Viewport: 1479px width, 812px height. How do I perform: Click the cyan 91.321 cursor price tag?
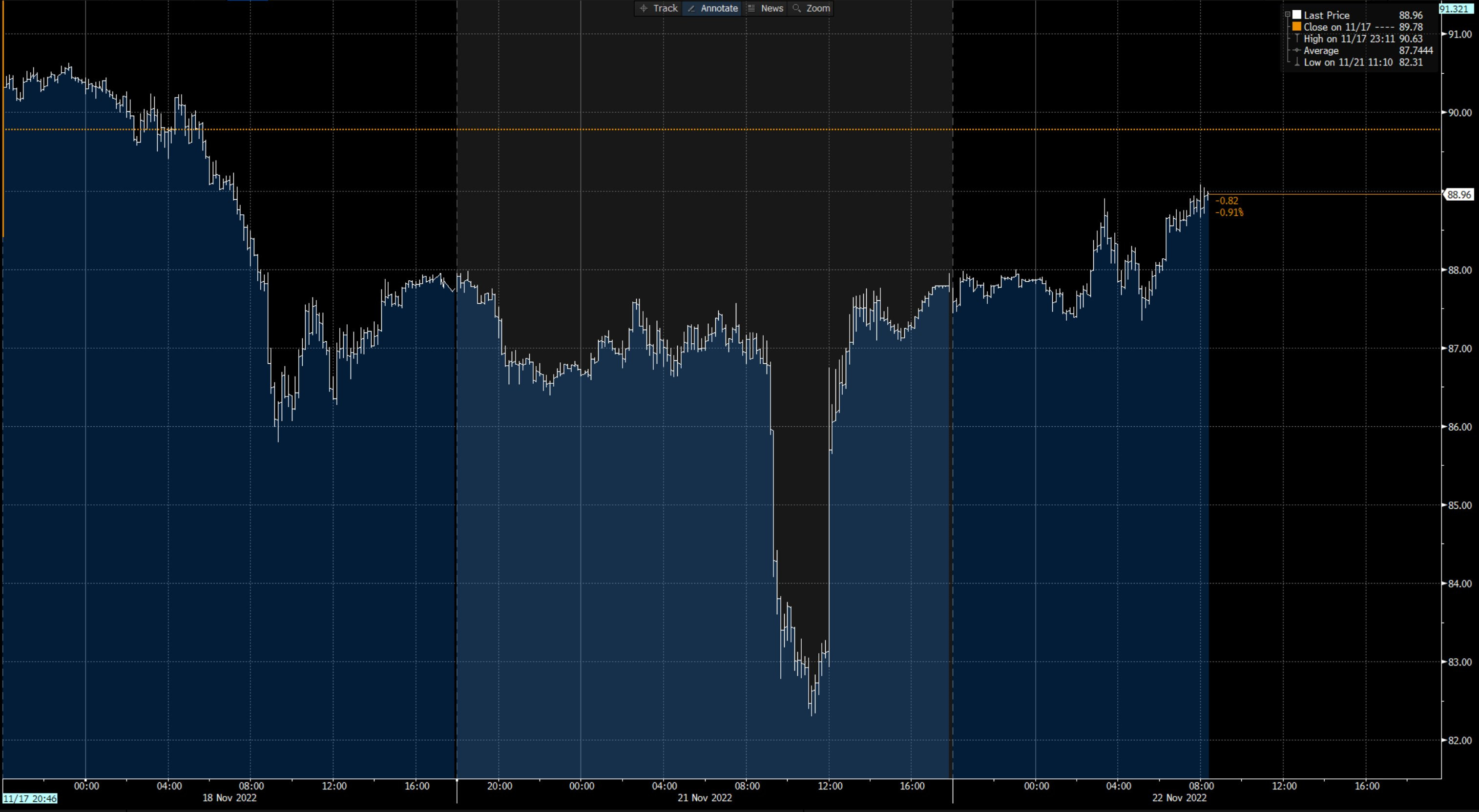click(1456, 9)
